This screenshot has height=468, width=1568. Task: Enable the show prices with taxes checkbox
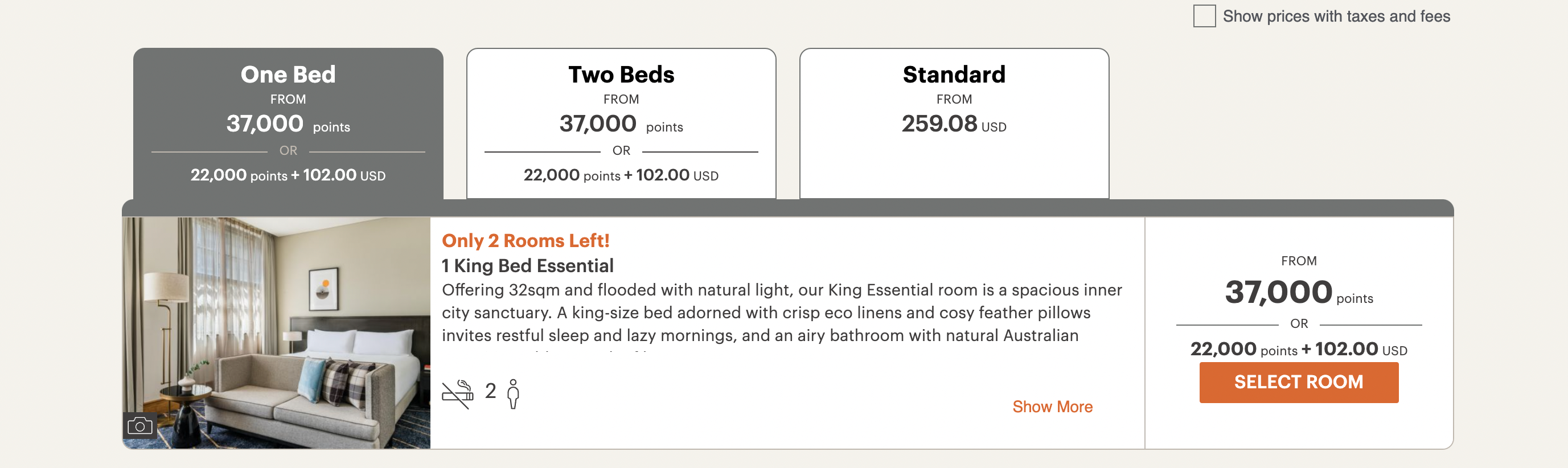pyautogui.click(x=1204, y=17)
